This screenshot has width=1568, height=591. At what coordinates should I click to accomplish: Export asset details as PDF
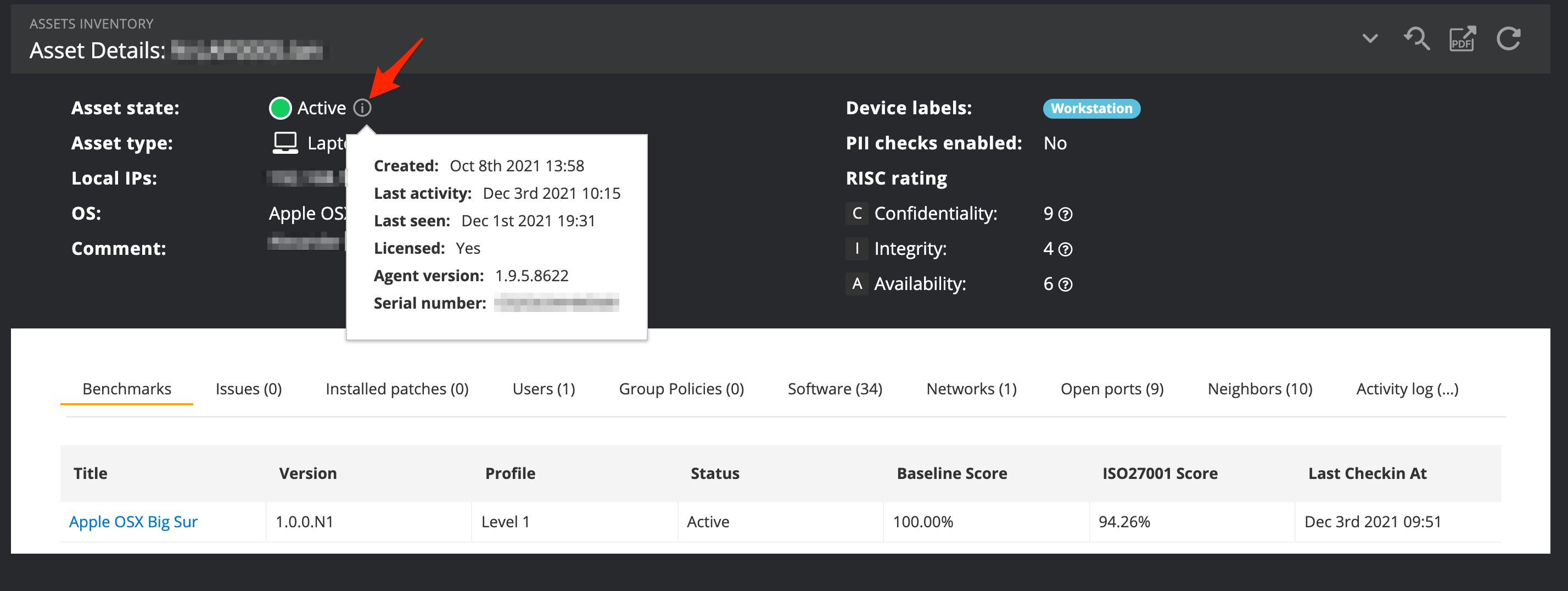pos(1462,39)
